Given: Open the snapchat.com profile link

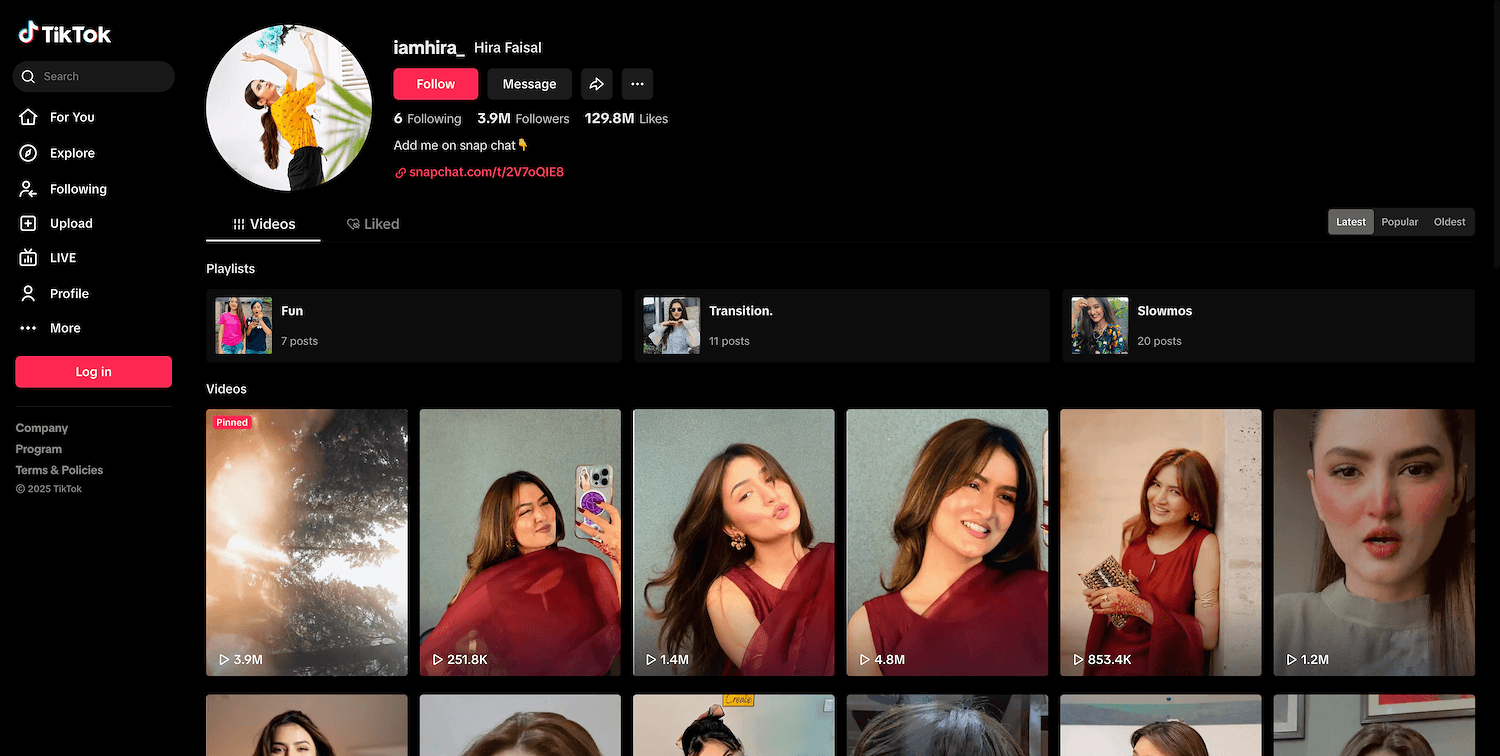Looking at the screenshot, I should point(486,172).
